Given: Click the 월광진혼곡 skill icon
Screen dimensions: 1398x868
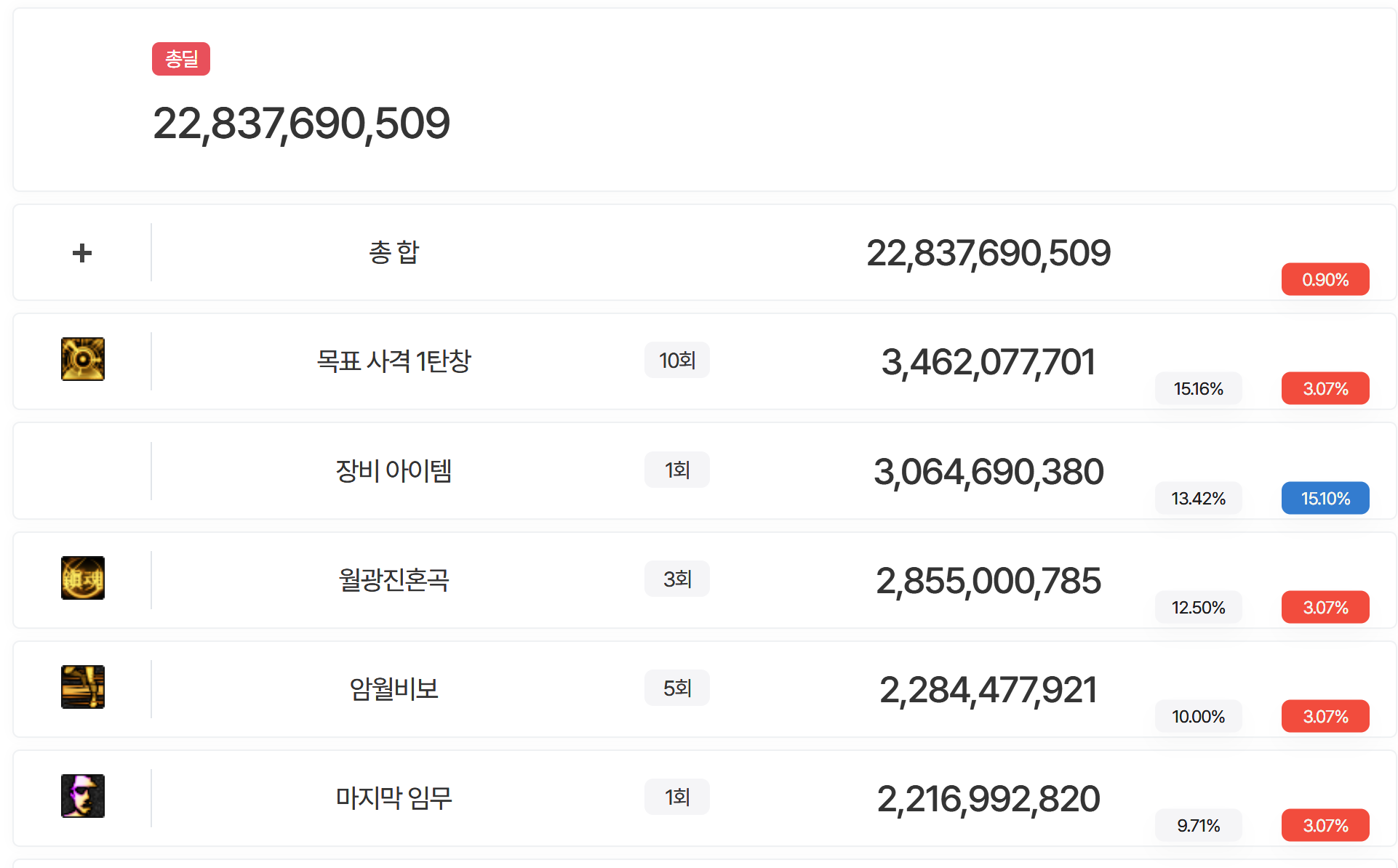Looking at the screenshot, I should pyautogui.click(x=83, y=578).
